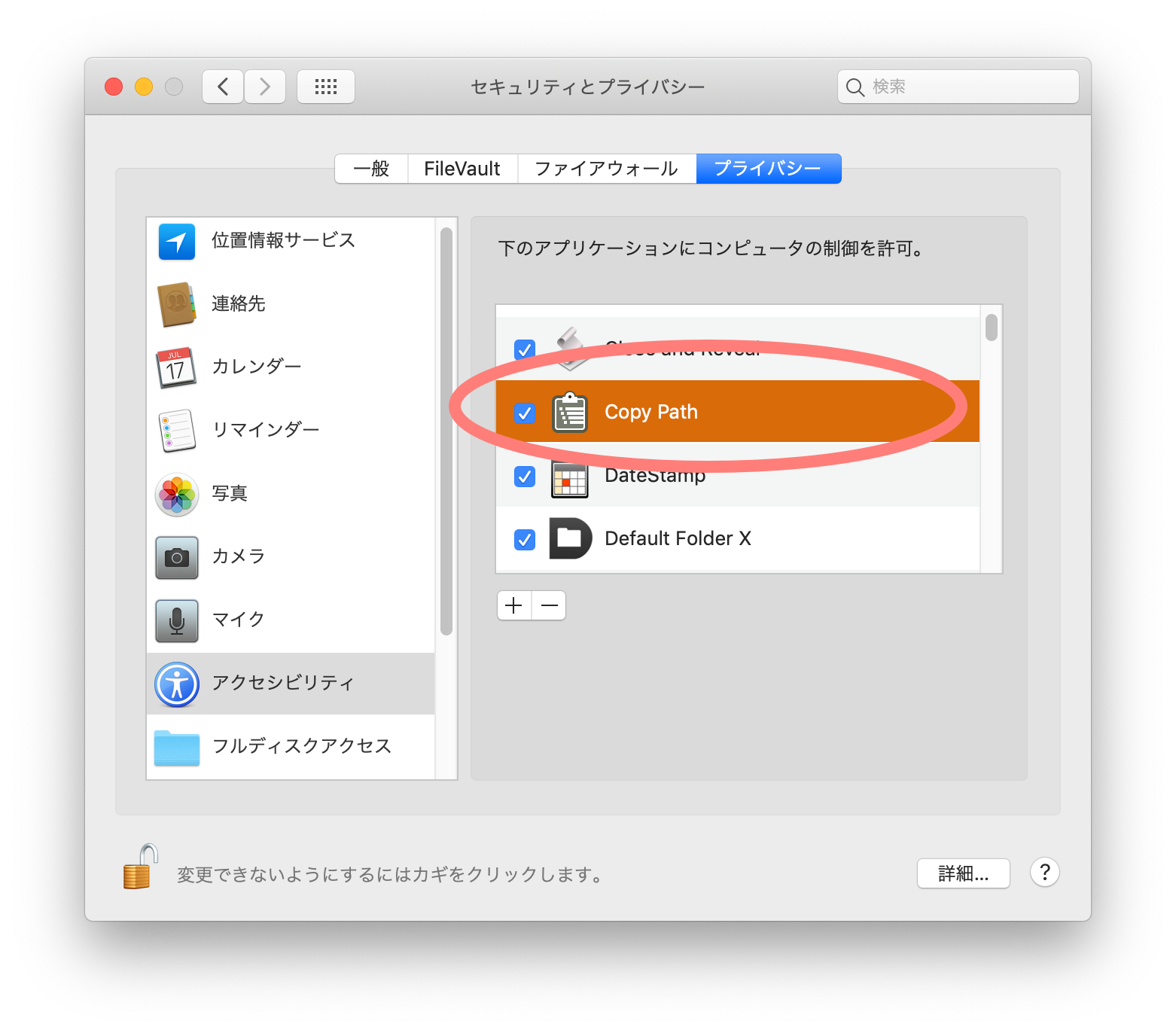The width and height of the screenshot is (1176, 1033).
Task: Select the Photos flower icon
Action: click(x=177, y=494)
